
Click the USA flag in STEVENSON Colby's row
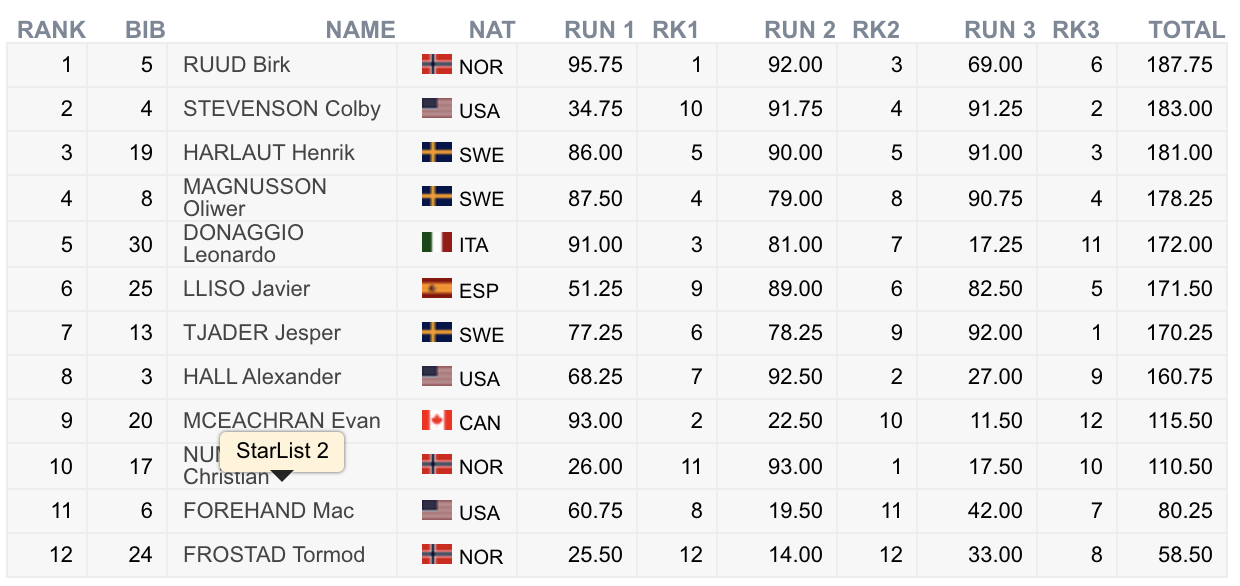(437, 108)
